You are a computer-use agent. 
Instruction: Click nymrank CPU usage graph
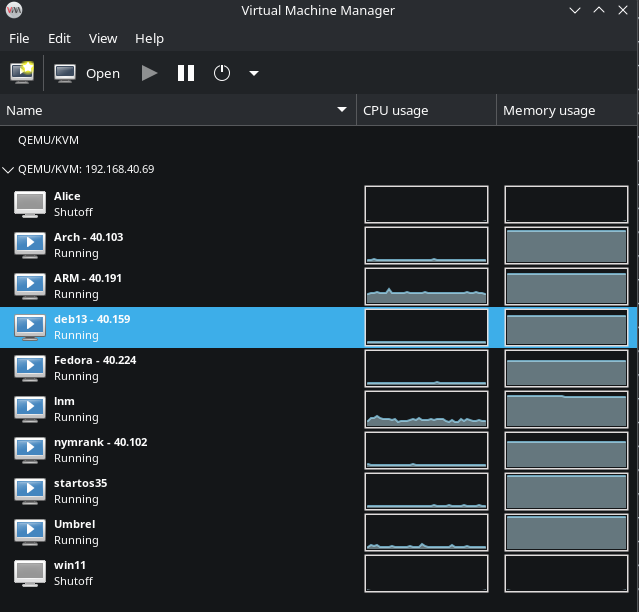pos(426,451)
